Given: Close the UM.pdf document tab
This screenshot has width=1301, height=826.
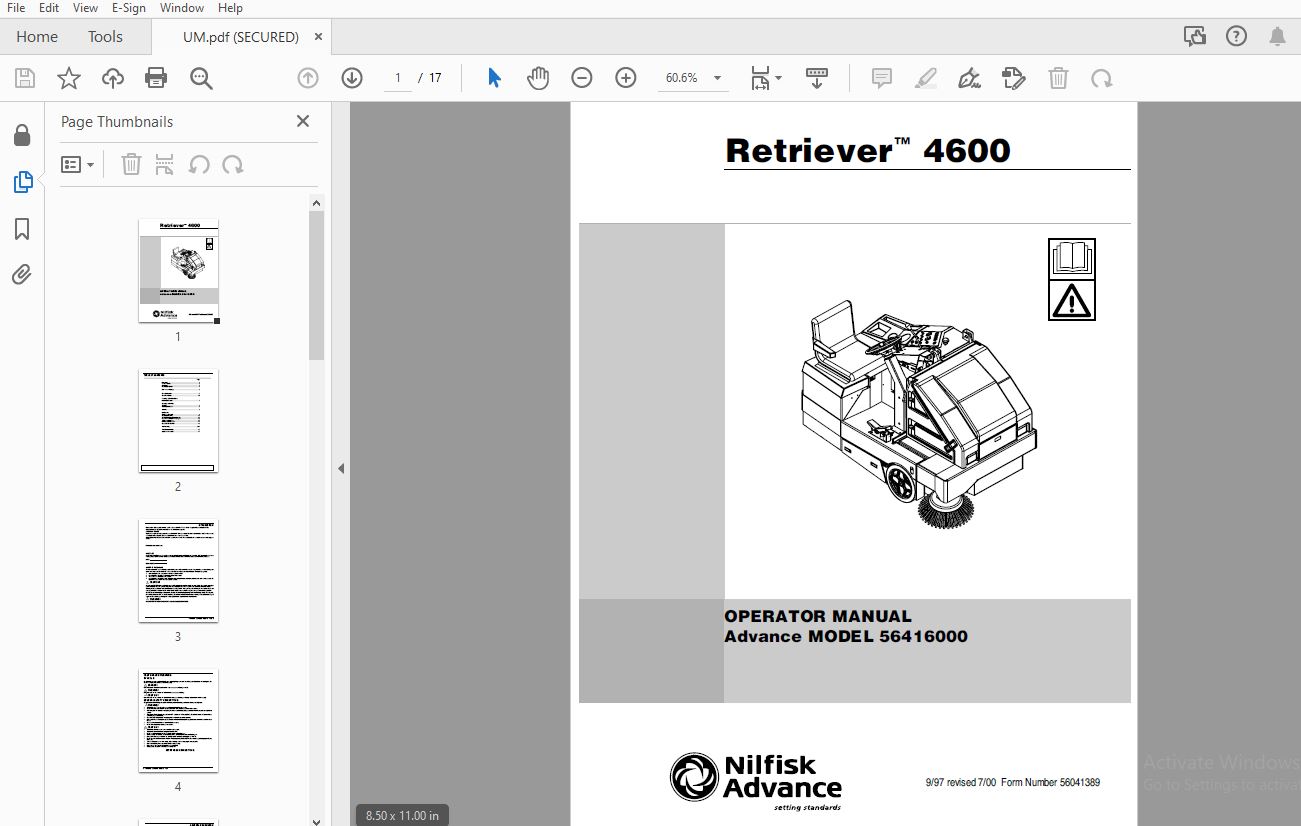Looking at the screenshot, I should click(318, 37).
